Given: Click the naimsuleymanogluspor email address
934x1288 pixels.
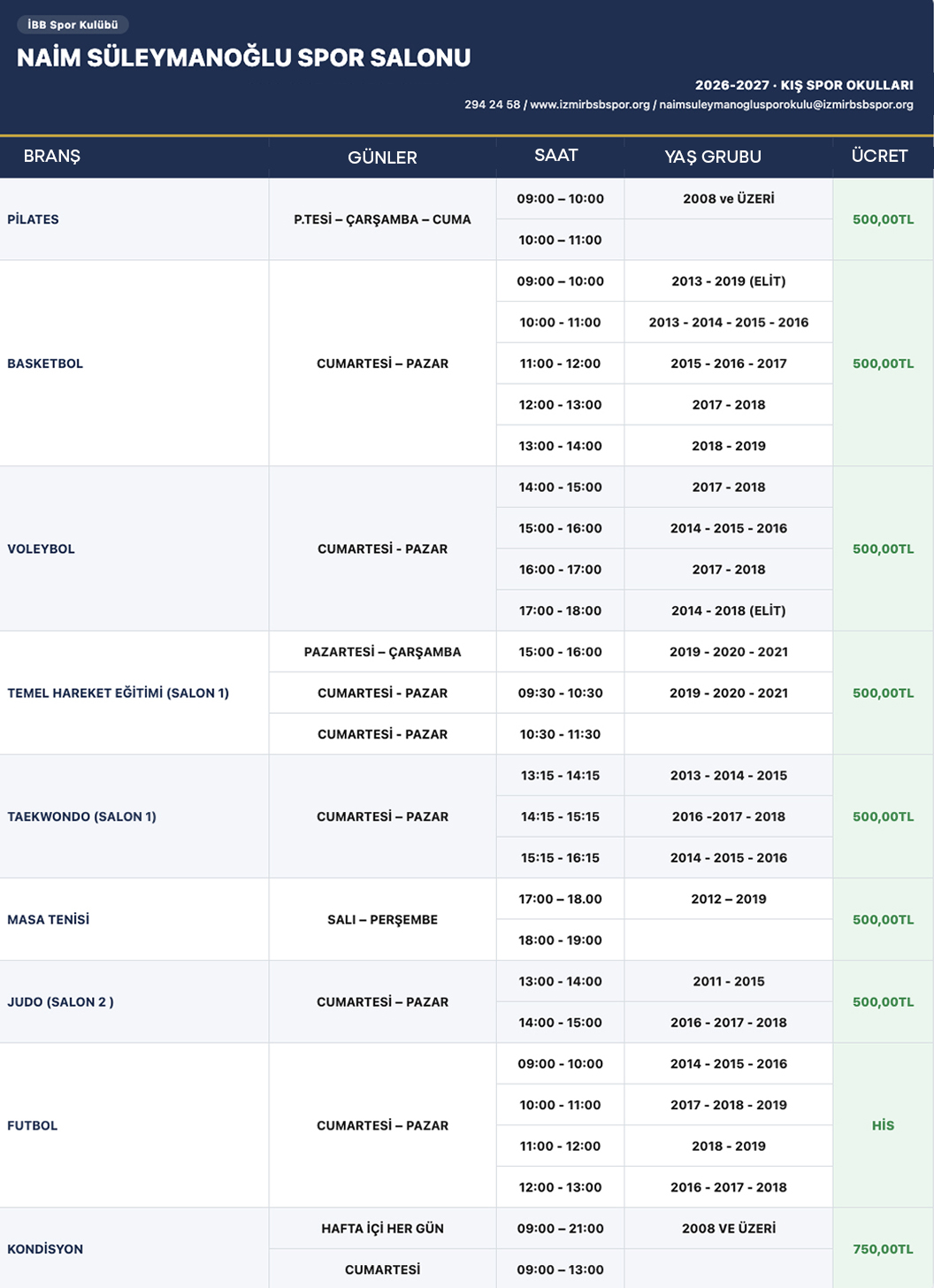Looking at the screenshot, I should [x=786, y=104].
